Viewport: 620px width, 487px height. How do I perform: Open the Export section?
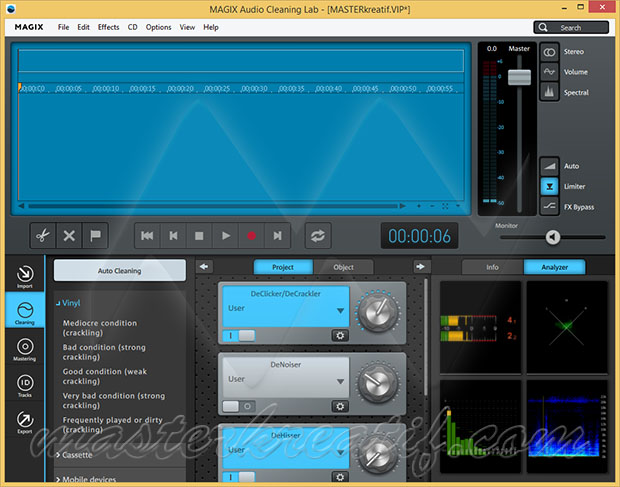[x=25, y=422]
